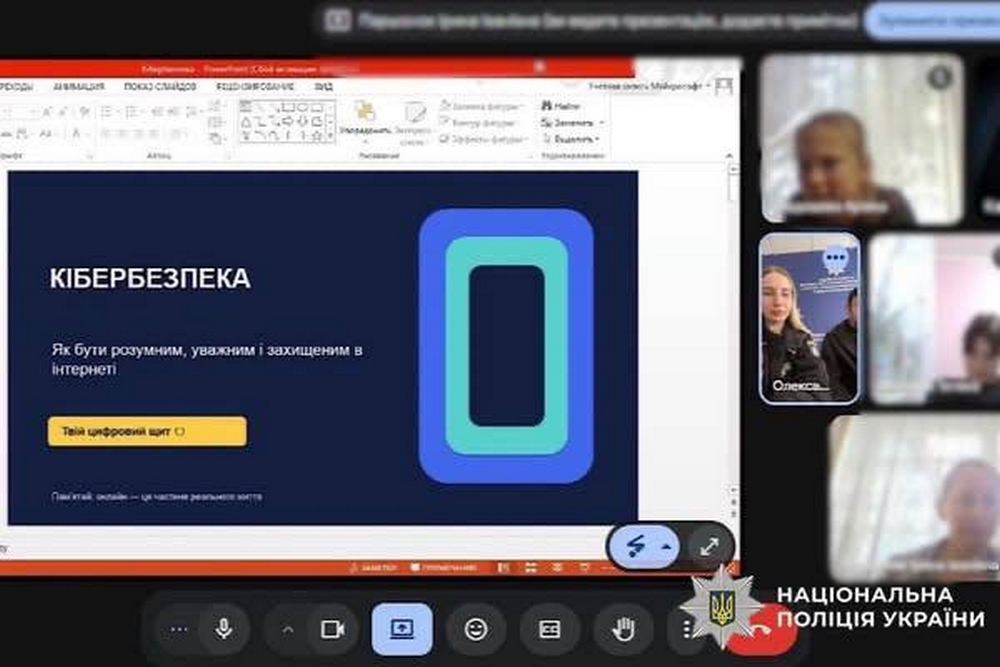Select the КІБЕРБЕЗПЕКА slide title
Screen dimensions: 1000x667
click(x=151, y=278)
